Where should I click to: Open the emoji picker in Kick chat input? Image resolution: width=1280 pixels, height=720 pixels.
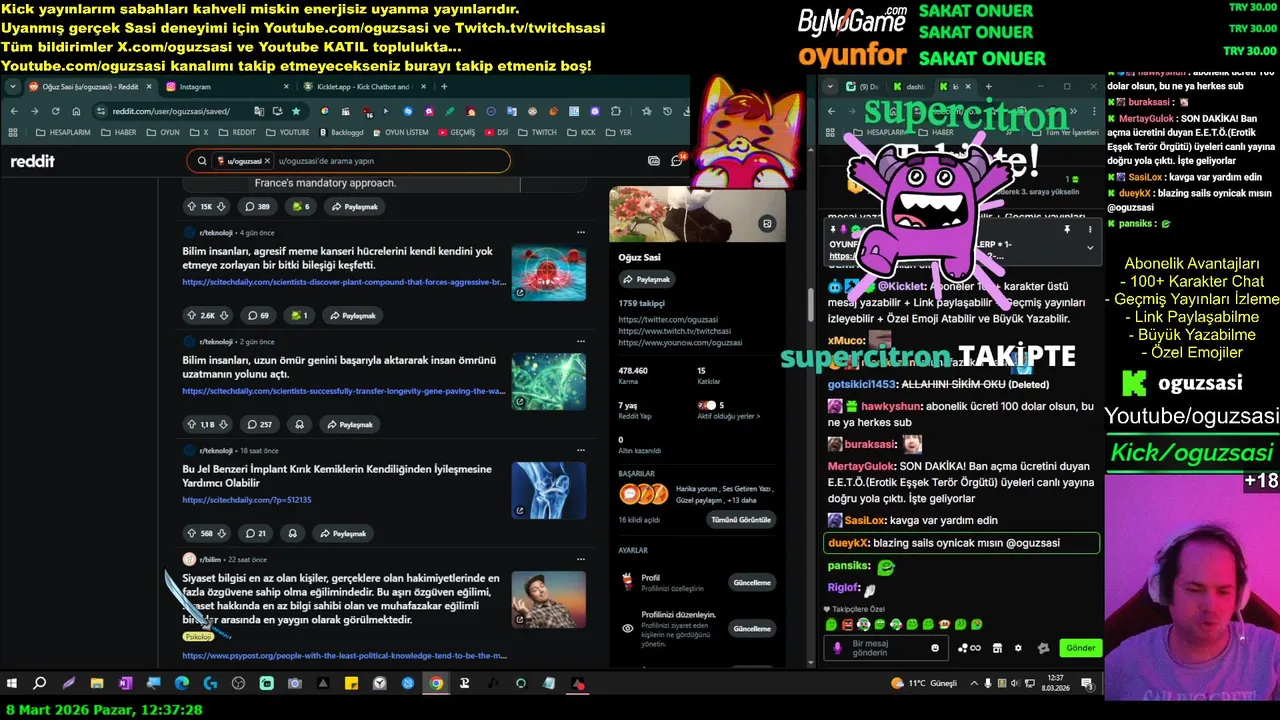point(935,648)
